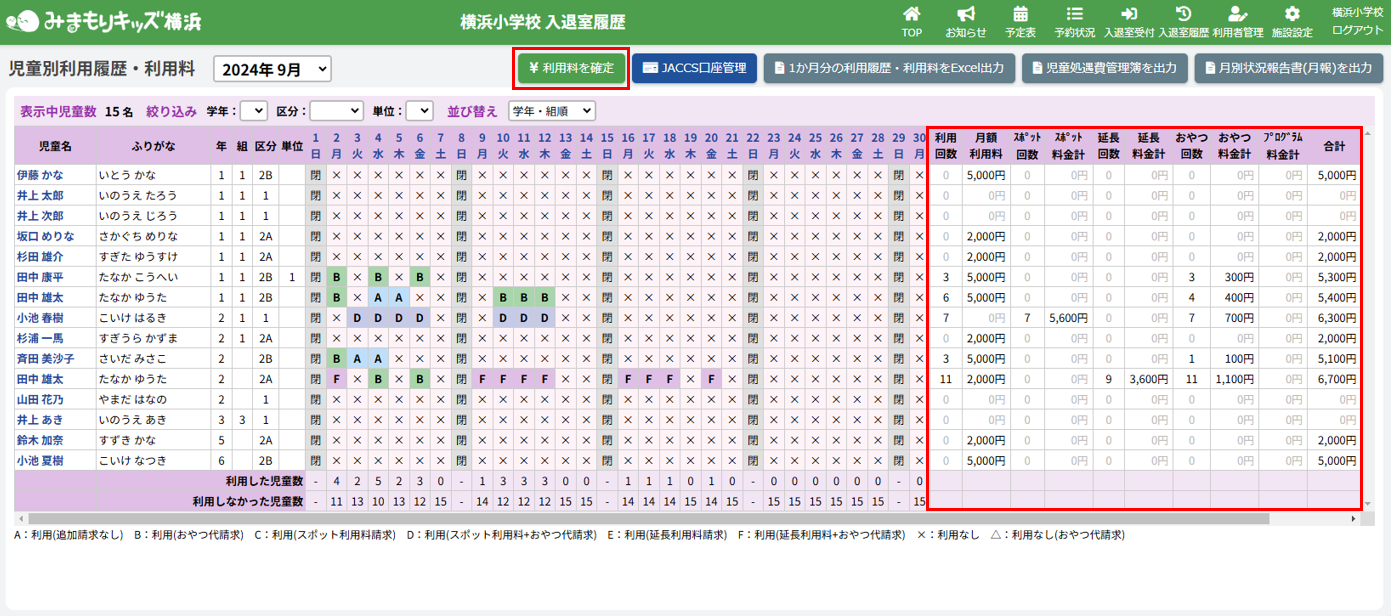This screenshot has width=1391, height=616.
Task: Open the 学年 filter dropdown
Action: [254, 111]
